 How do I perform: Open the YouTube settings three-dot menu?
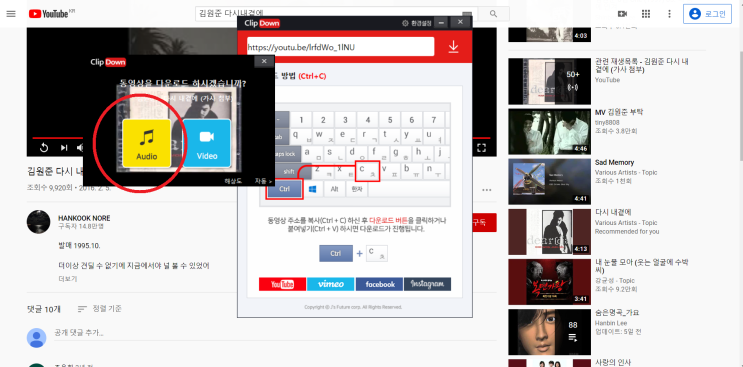(x=670, y=14)
